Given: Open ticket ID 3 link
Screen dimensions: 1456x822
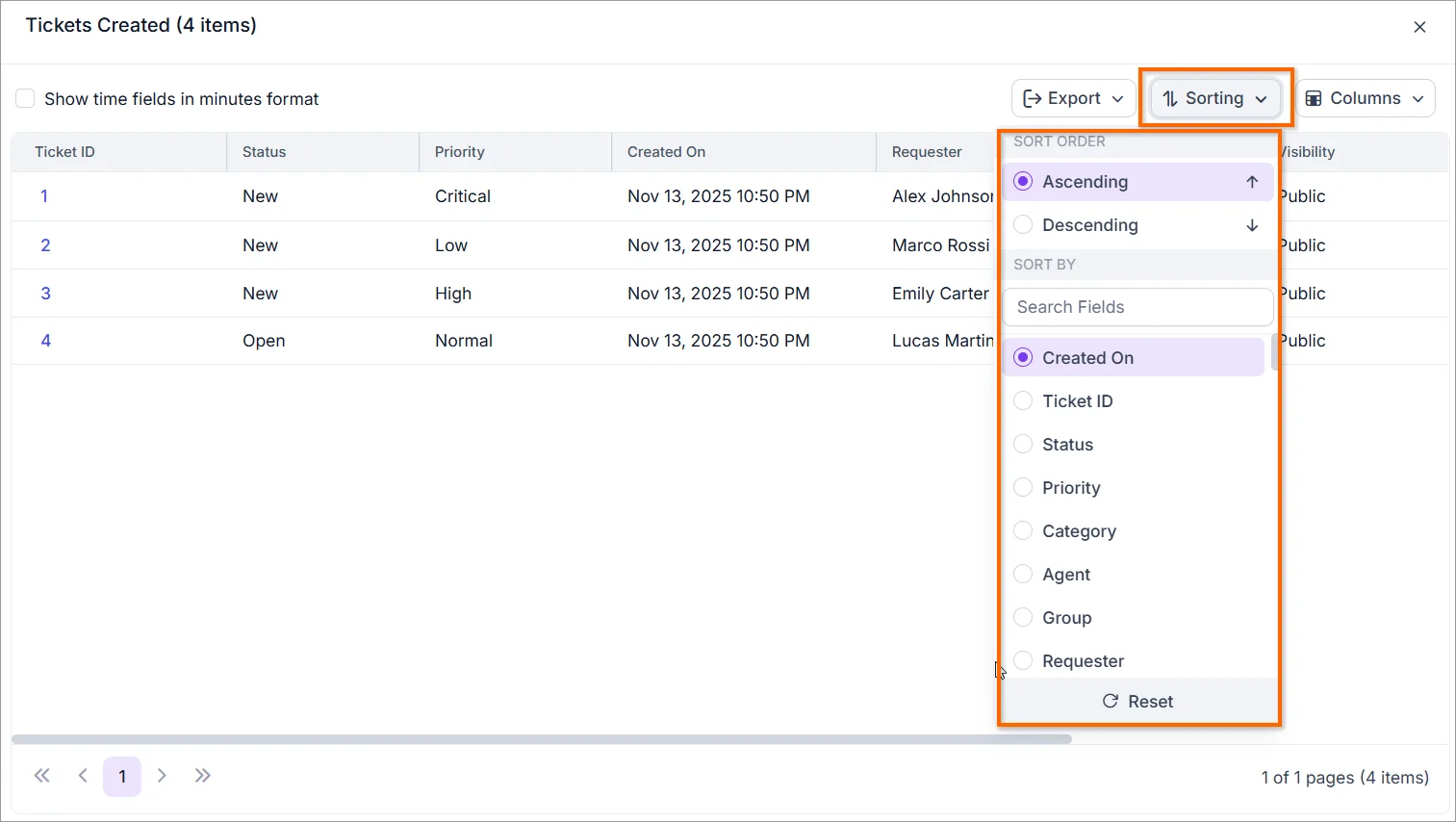Looking at the screenshot, I should [45, 294].
